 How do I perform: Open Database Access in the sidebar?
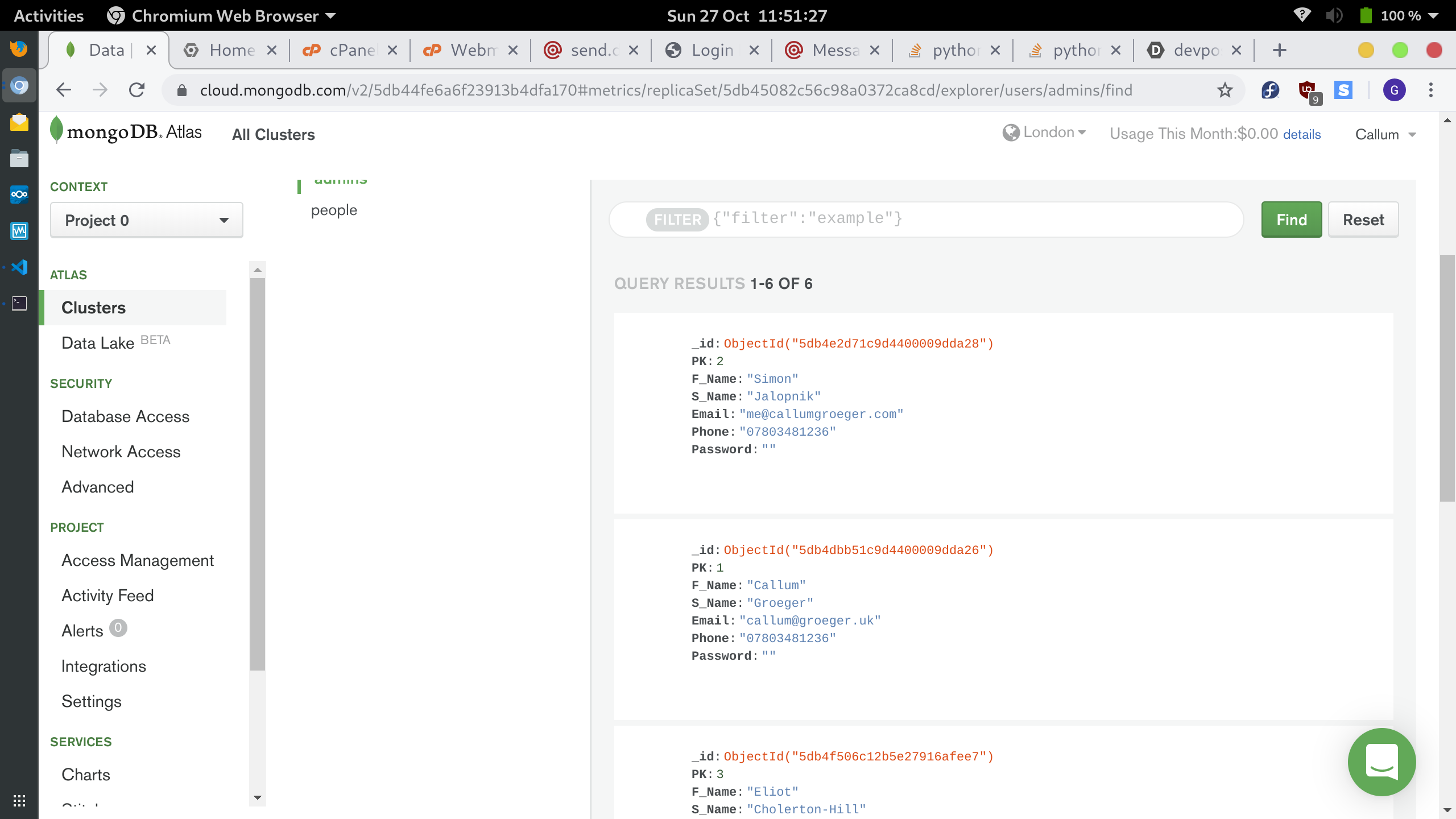coord(125,416)
